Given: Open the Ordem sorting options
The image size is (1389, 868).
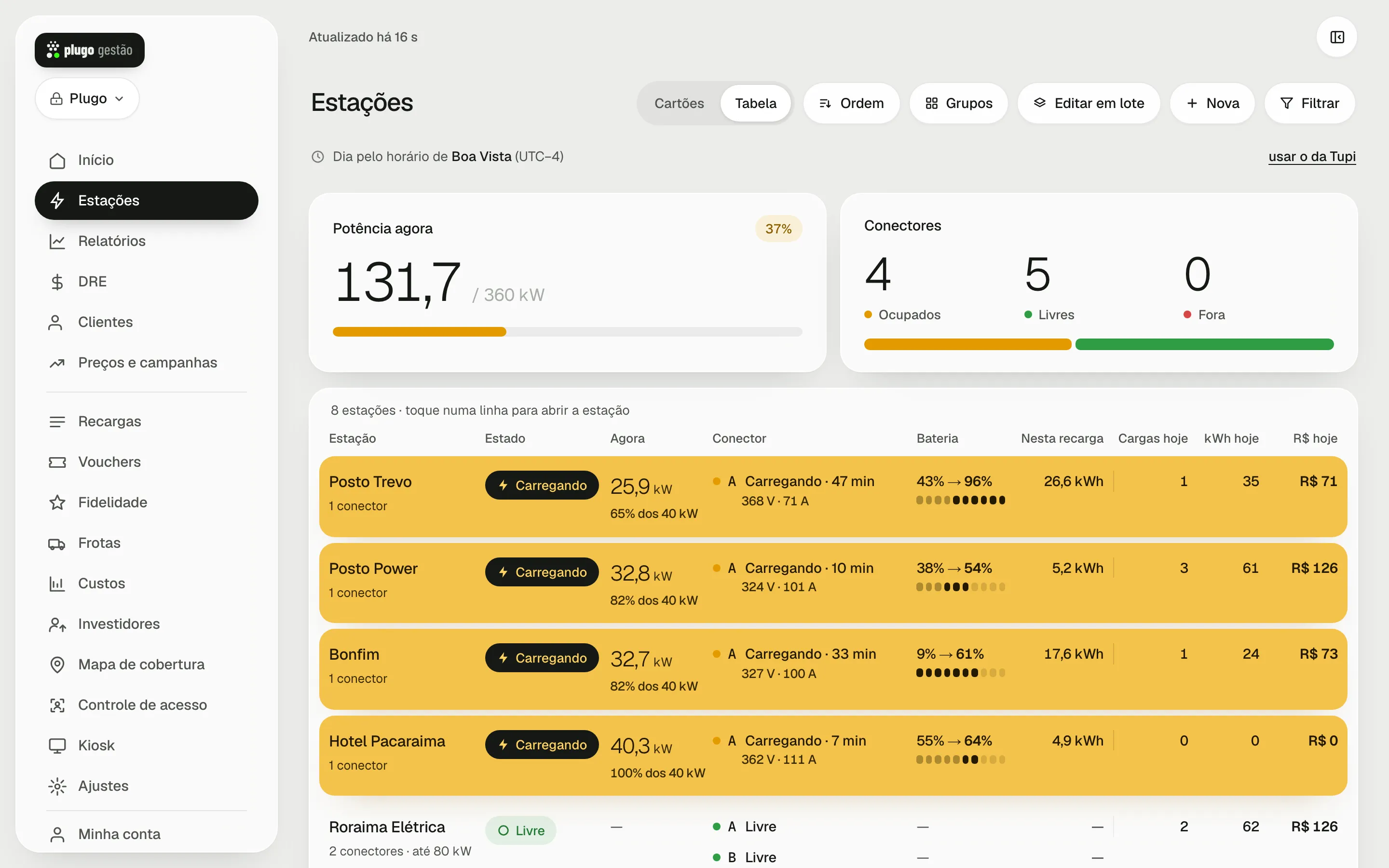Looking at the screenshot, I should coord(851,103).
